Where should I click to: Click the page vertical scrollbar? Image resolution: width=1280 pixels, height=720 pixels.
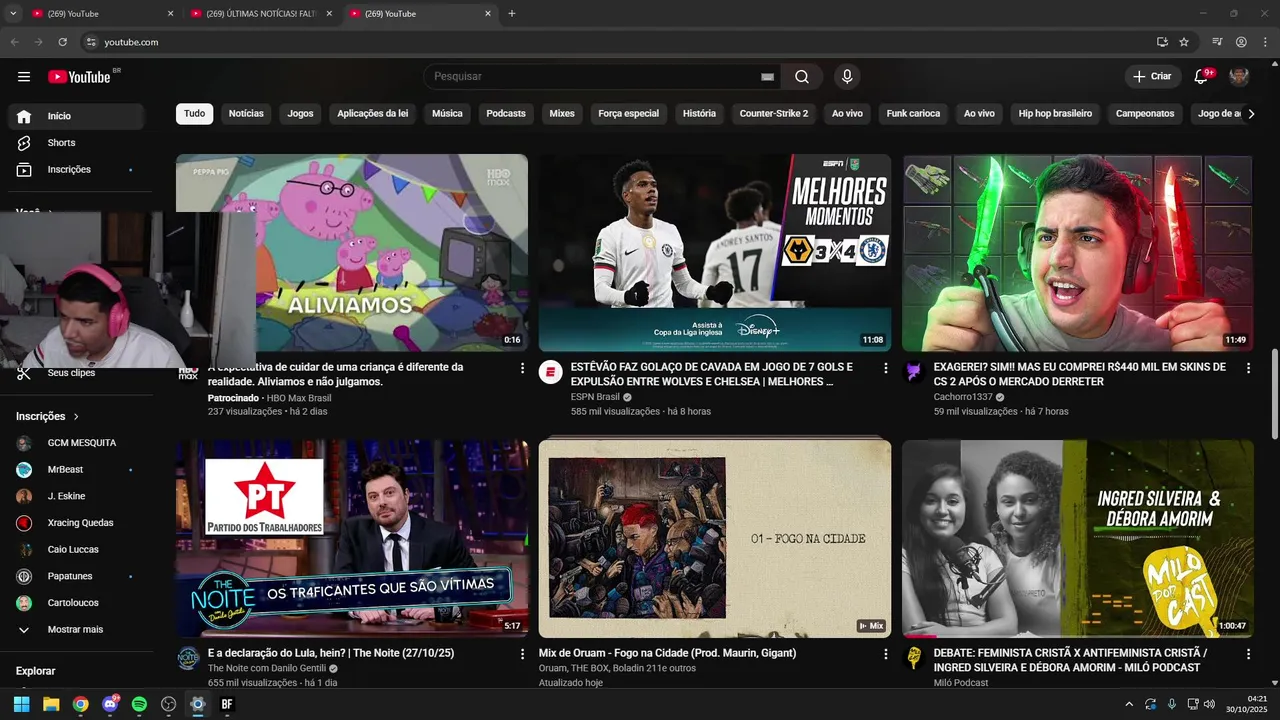coord(1274,393)
